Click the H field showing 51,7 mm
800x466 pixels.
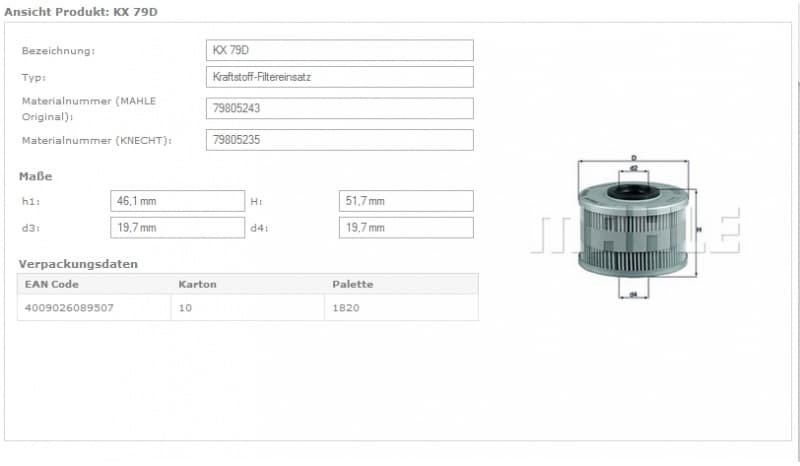tap(406, 201)
